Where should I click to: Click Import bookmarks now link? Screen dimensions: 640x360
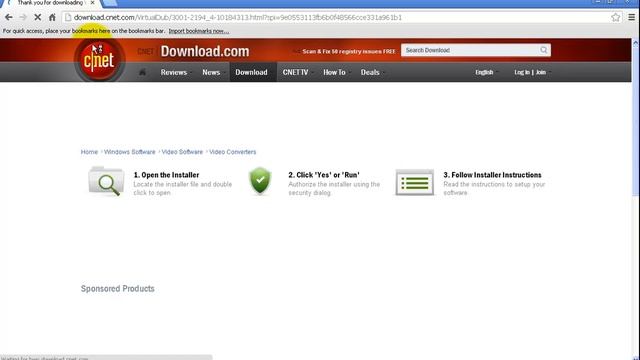pyautogui.click(x=199, y=31)
